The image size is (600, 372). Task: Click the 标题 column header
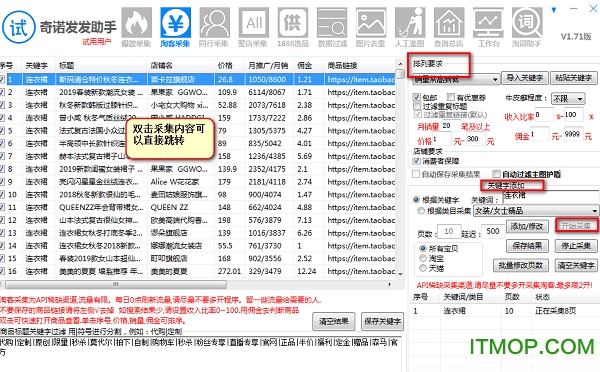tap(101, 66)
